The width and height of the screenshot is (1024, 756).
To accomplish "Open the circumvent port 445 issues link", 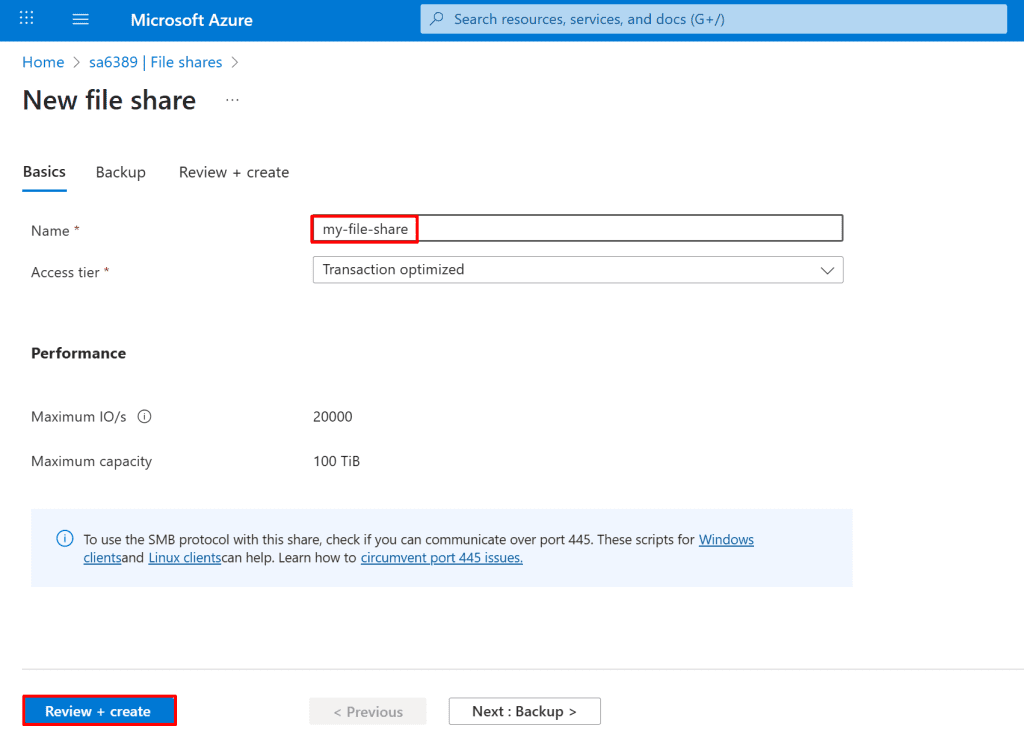I will click(x=441, y=558).
